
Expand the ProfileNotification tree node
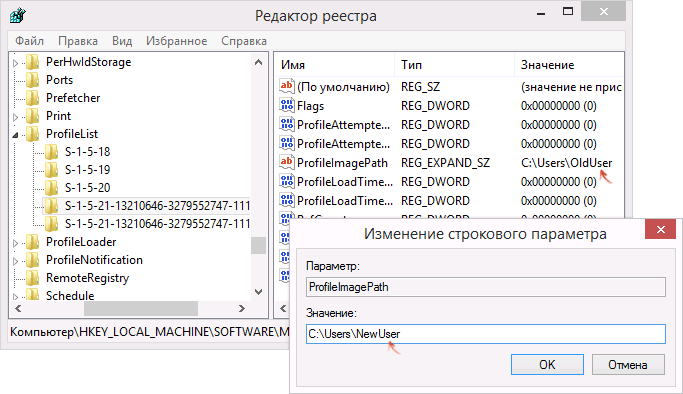pos(16,261)
